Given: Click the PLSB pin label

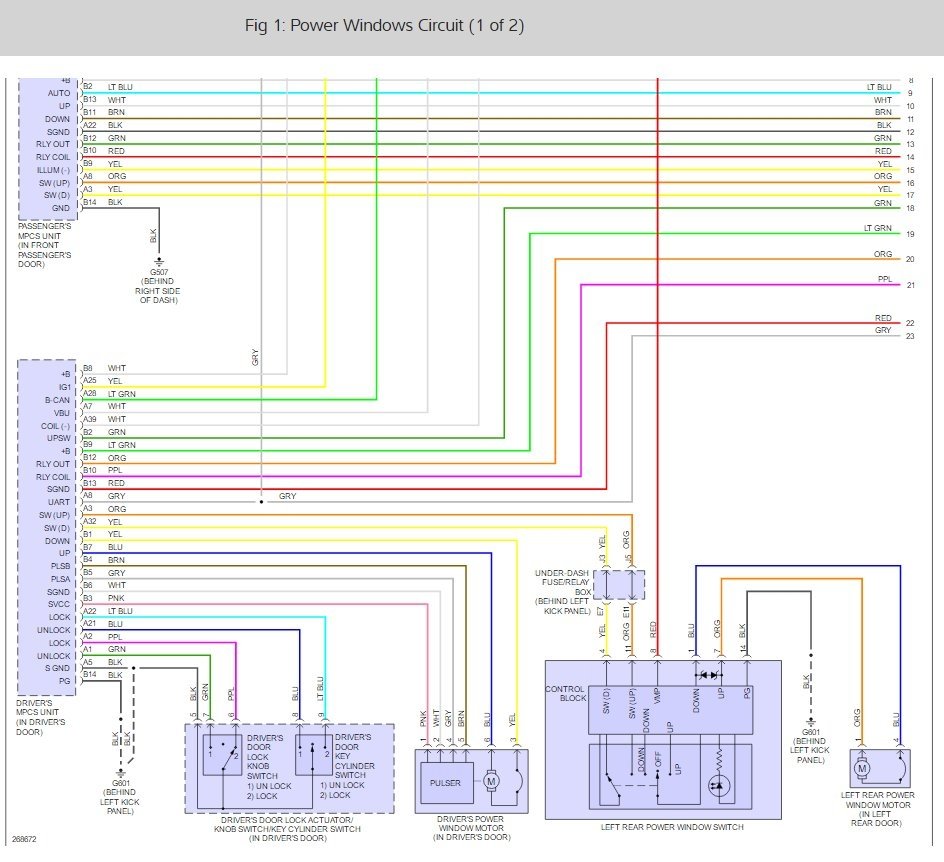Looking at the screenshot, I should pyautogui.click(x=60, y=566).
